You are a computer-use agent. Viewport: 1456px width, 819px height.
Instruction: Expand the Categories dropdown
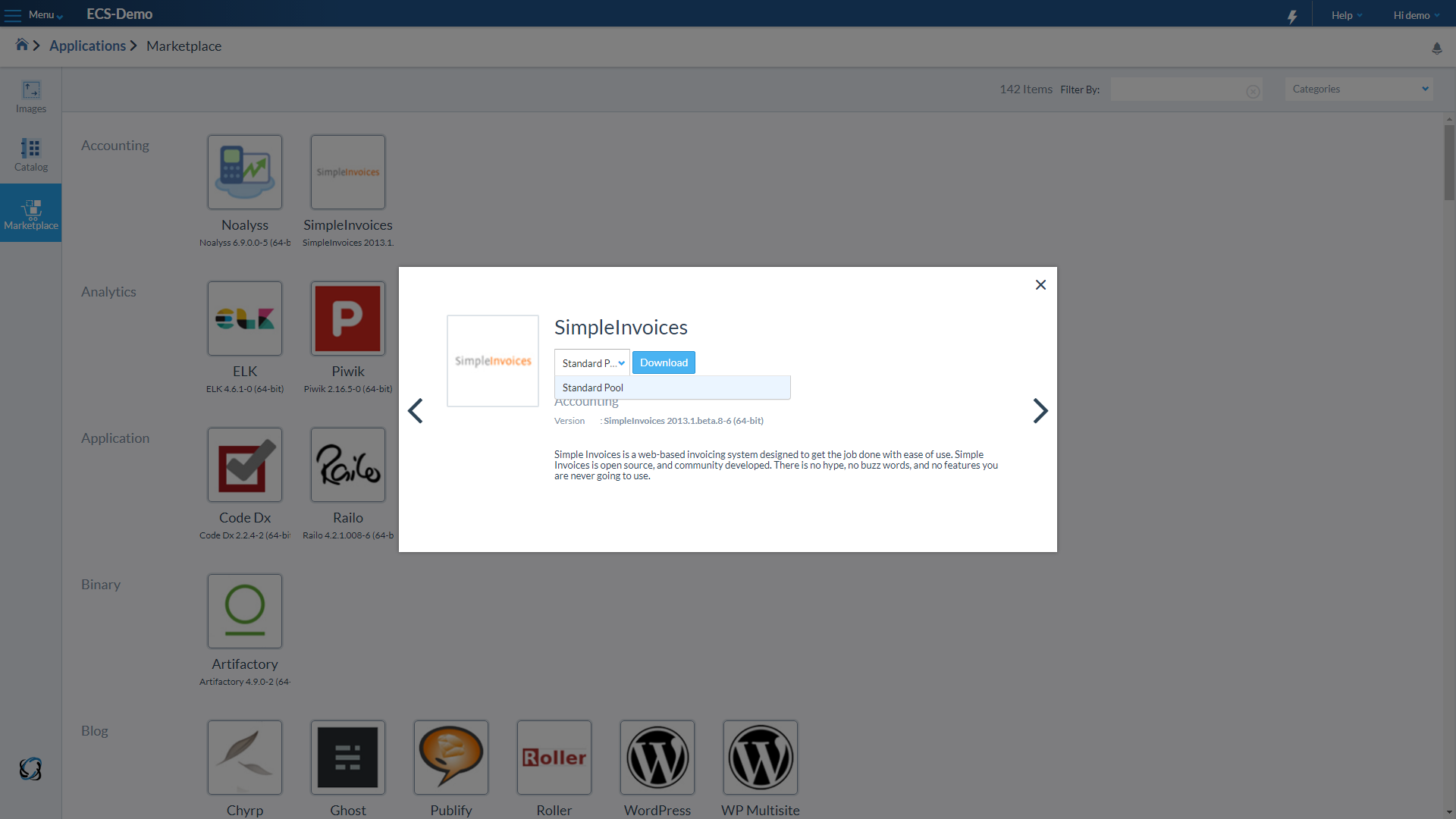coord(1359,89)
